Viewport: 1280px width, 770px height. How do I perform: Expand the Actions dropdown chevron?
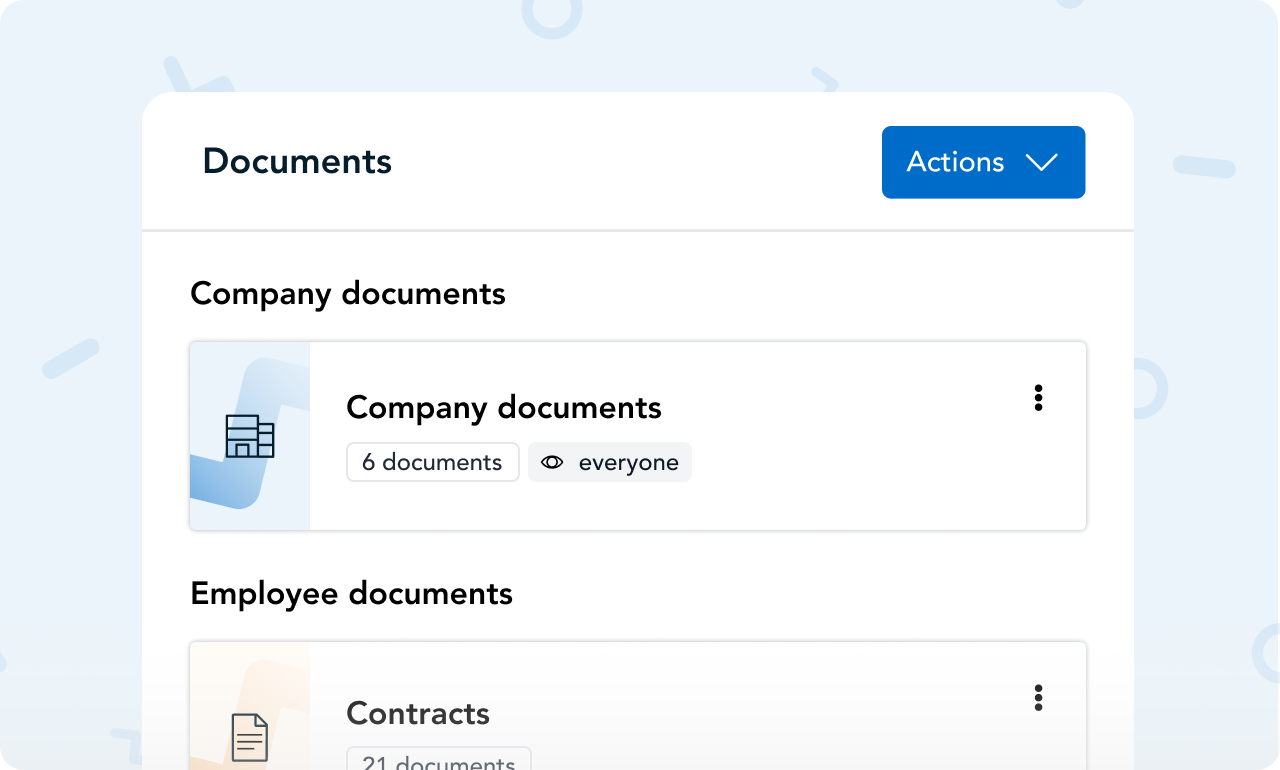1042,162
